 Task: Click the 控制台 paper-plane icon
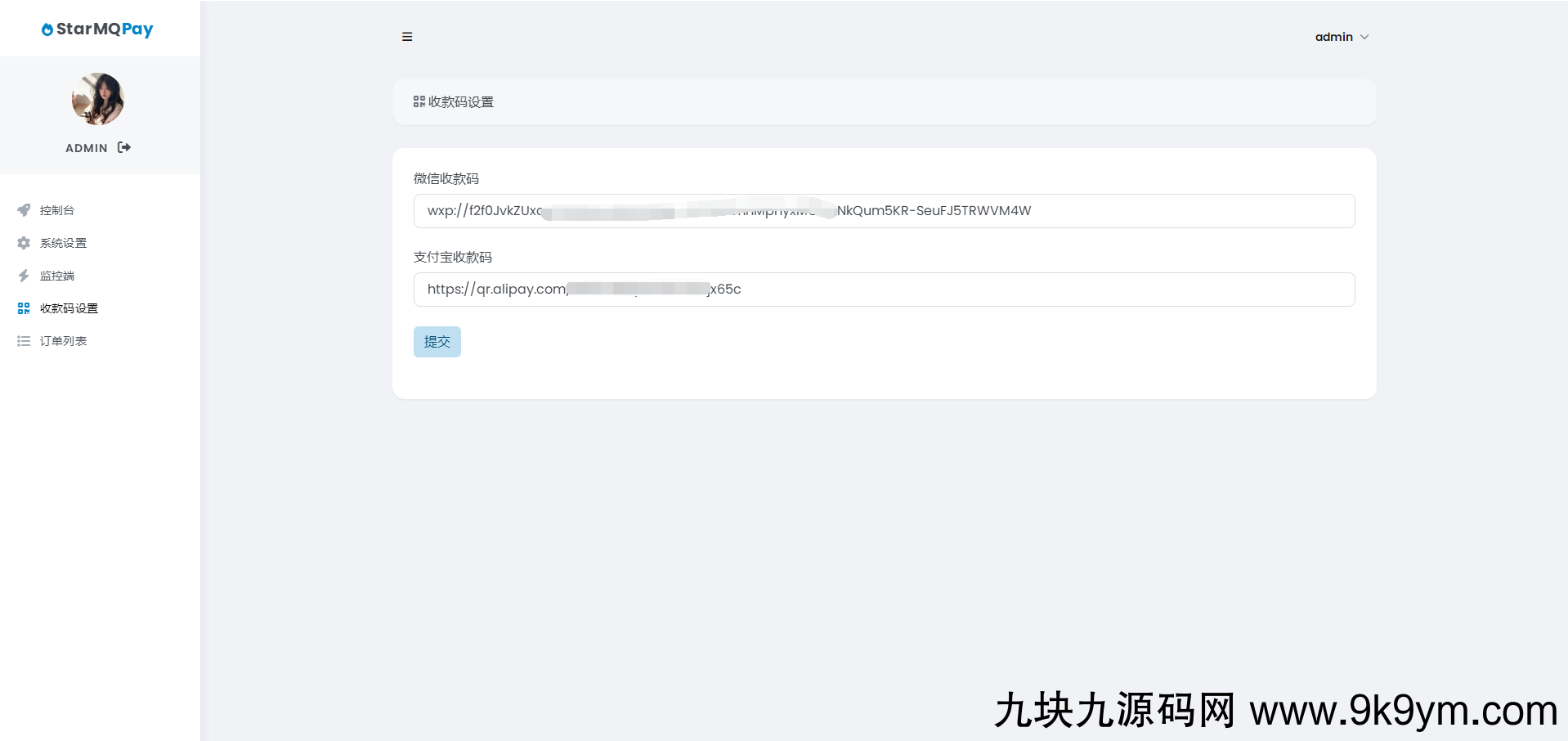(24, 210)
